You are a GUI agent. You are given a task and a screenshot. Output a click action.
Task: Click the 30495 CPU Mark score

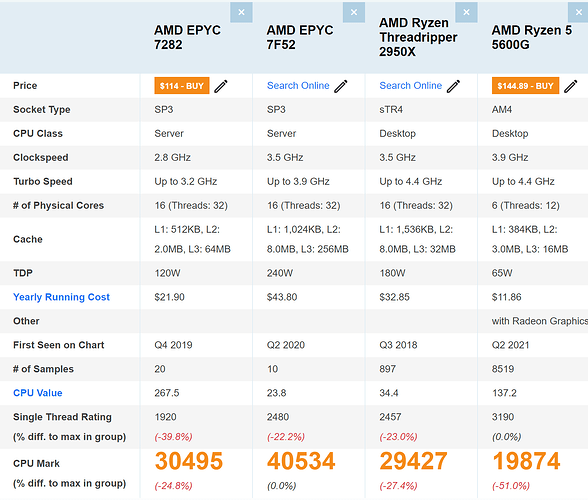189,461
